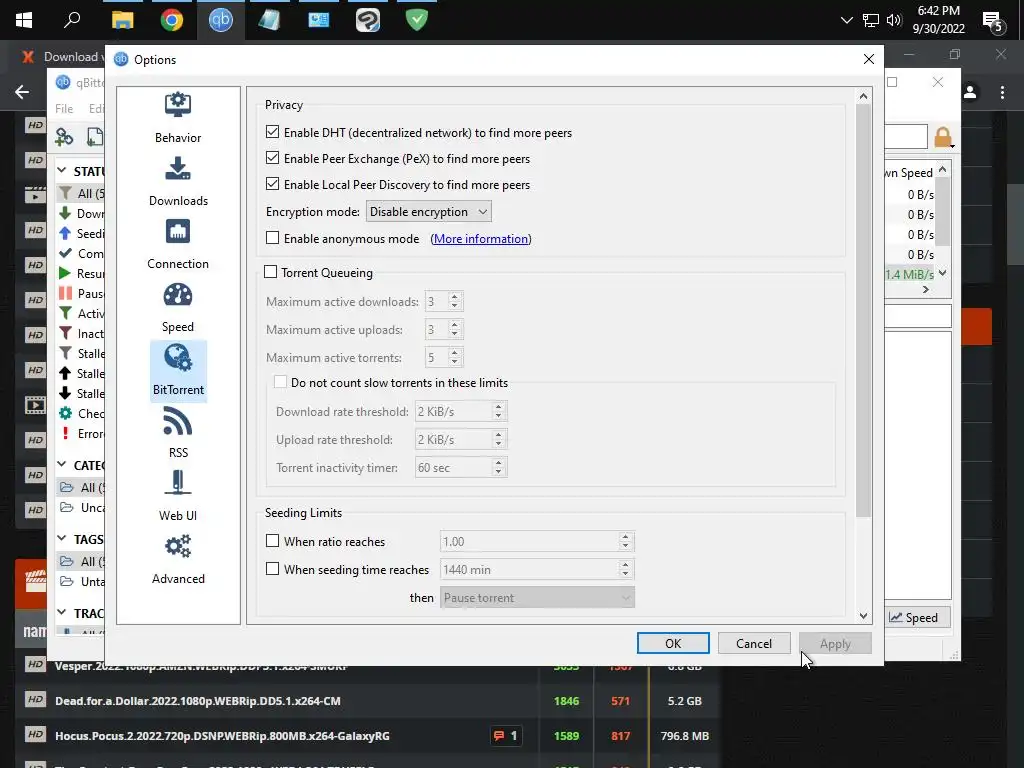Select the Paused status filter
The width and height of the screenshot is (1024, 768).
click(x=81, y=293)
